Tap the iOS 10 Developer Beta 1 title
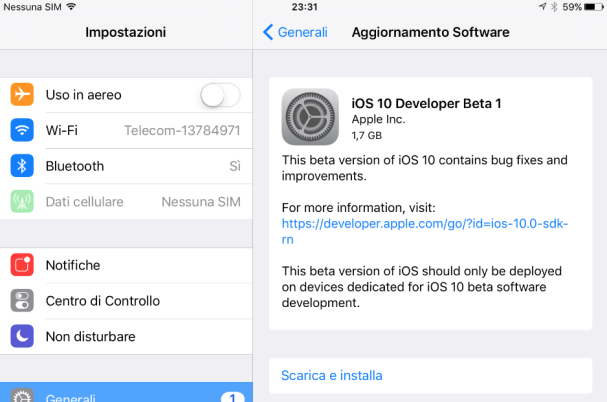Screen dimensions: 607x402 coord(426,103)
